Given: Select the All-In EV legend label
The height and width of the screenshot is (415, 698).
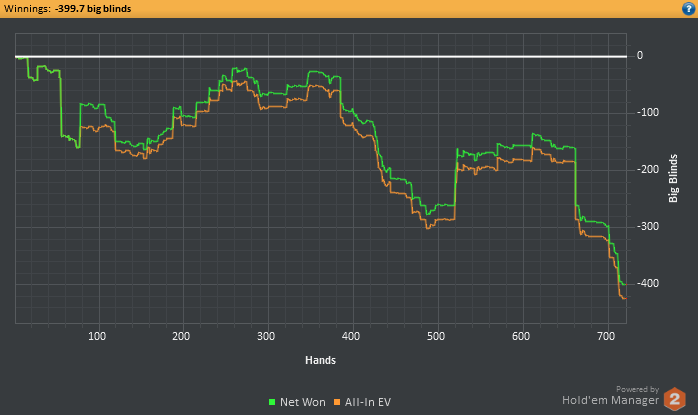Looking at the screenshot, I should tap(368, 402).
